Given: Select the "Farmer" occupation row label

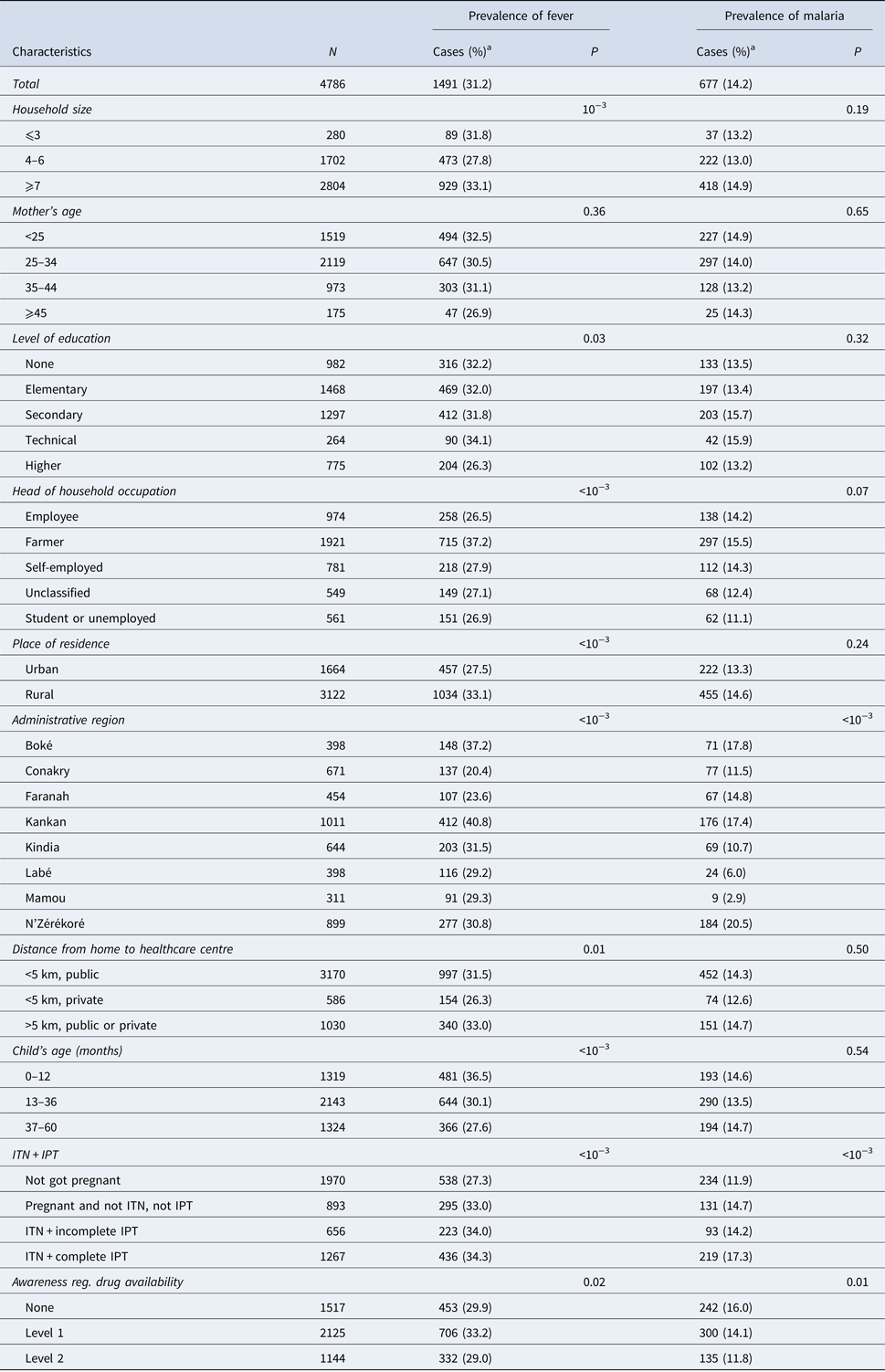Looking at the screenshot, I should click(45, 542).
